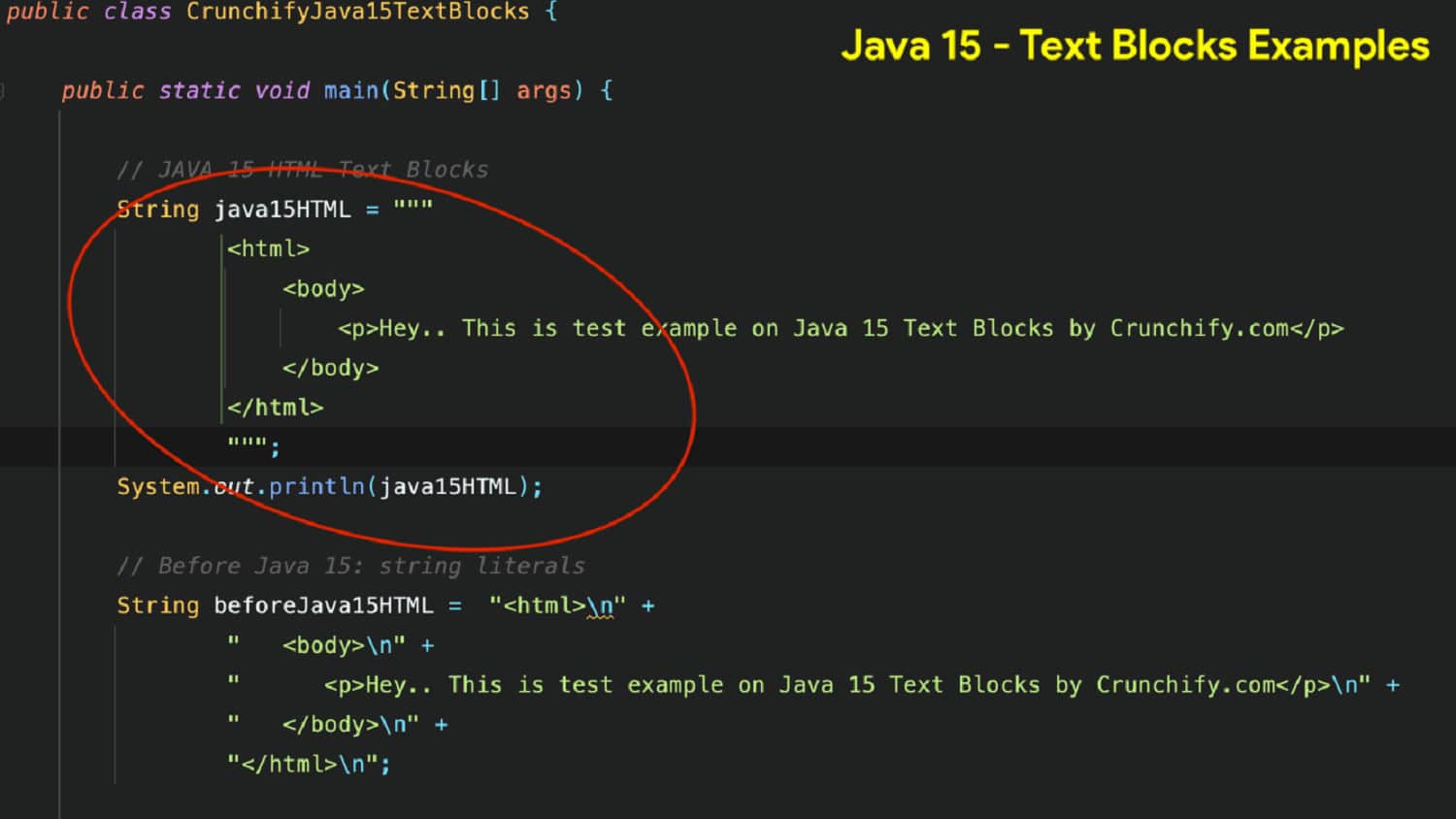Click the </body> closing tag inside the text block
Viewport: 1456px width, 819px height.
(x=330, y=369)
